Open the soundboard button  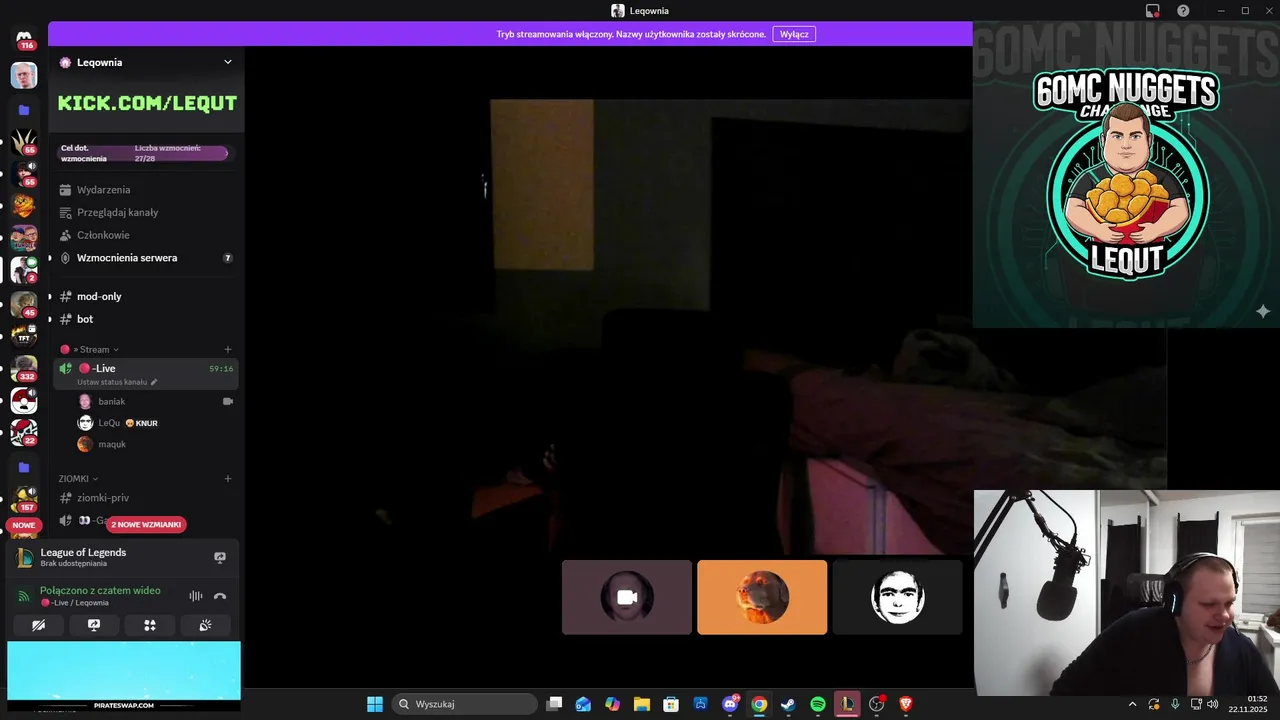click(x=205, y=625)
